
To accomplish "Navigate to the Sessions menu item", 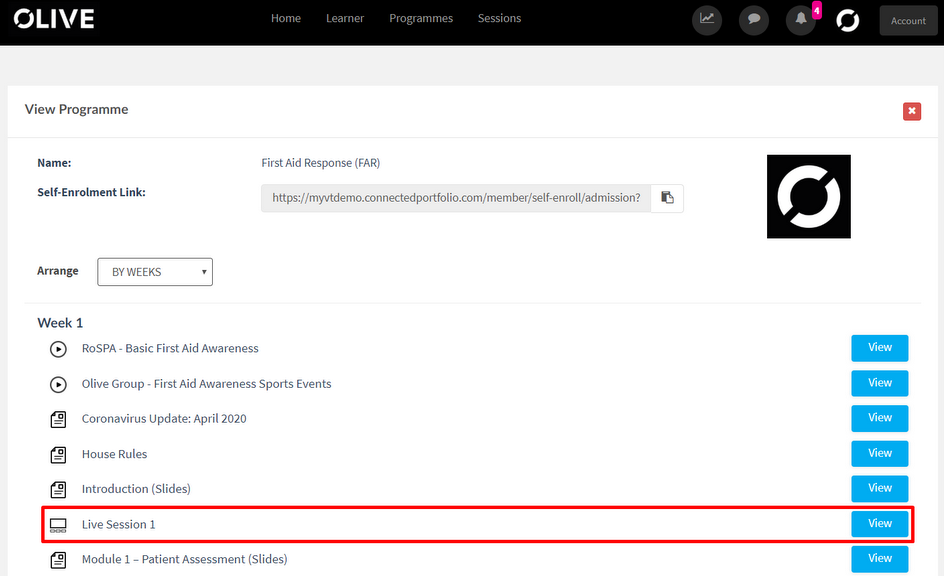I will tap(499, 18).
